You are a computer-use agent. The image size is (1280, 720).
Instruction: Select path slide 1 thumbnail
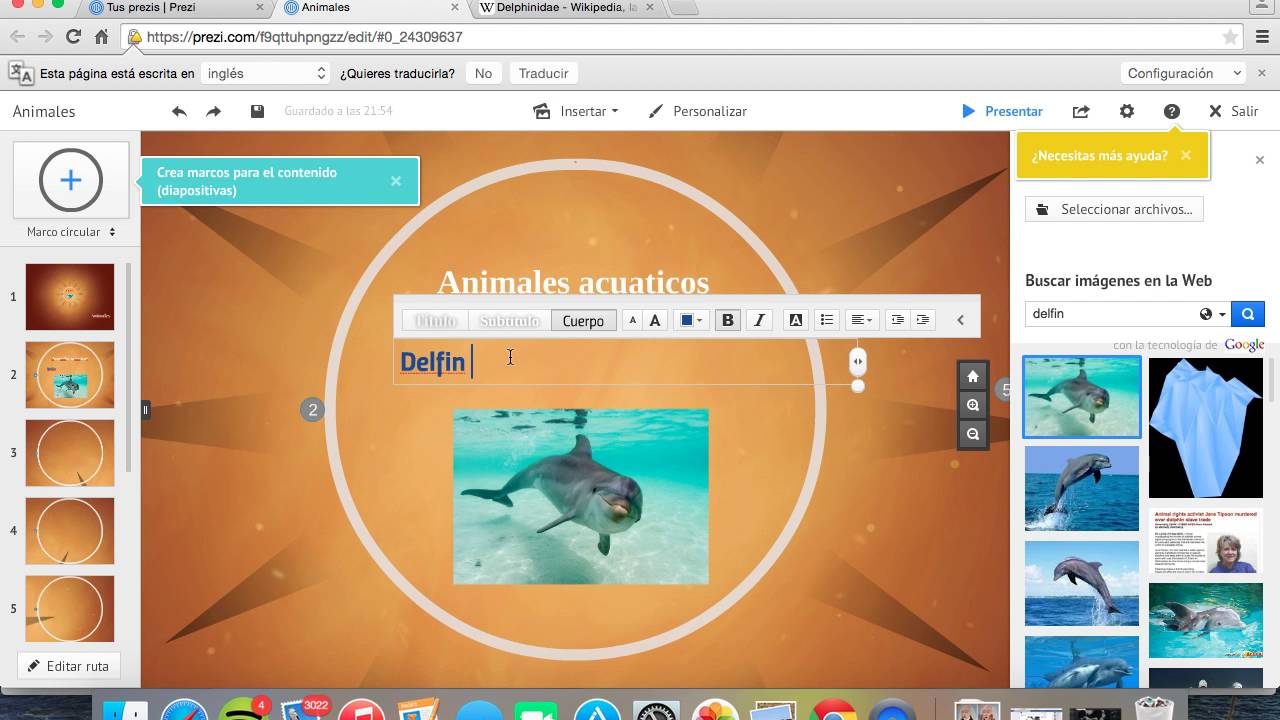[70, 297]
